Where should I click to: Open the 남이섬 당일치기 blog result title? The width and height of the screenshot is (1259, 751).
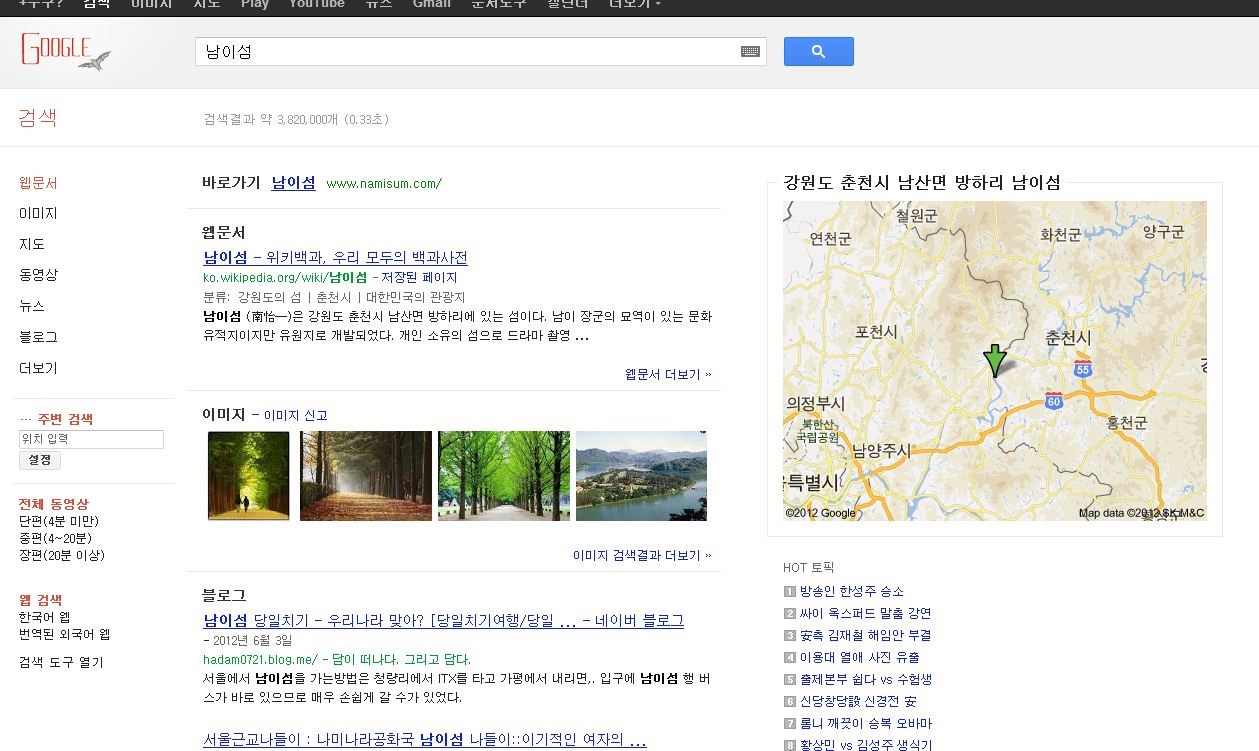(x=443, y=621)
